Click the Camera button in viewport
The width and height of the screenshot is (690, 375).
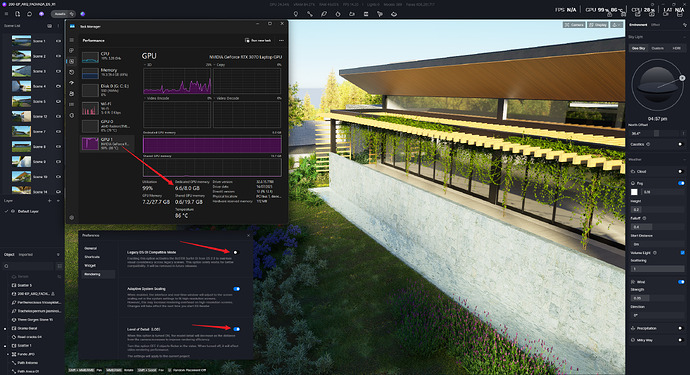coord(574,25)
